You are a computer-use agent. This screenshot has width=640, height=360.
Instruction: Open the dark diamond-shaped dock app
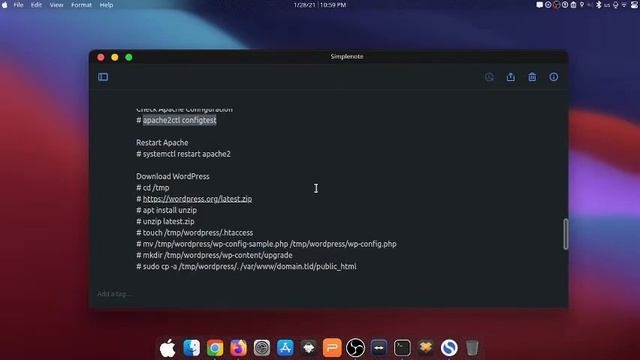pos(309,348)
